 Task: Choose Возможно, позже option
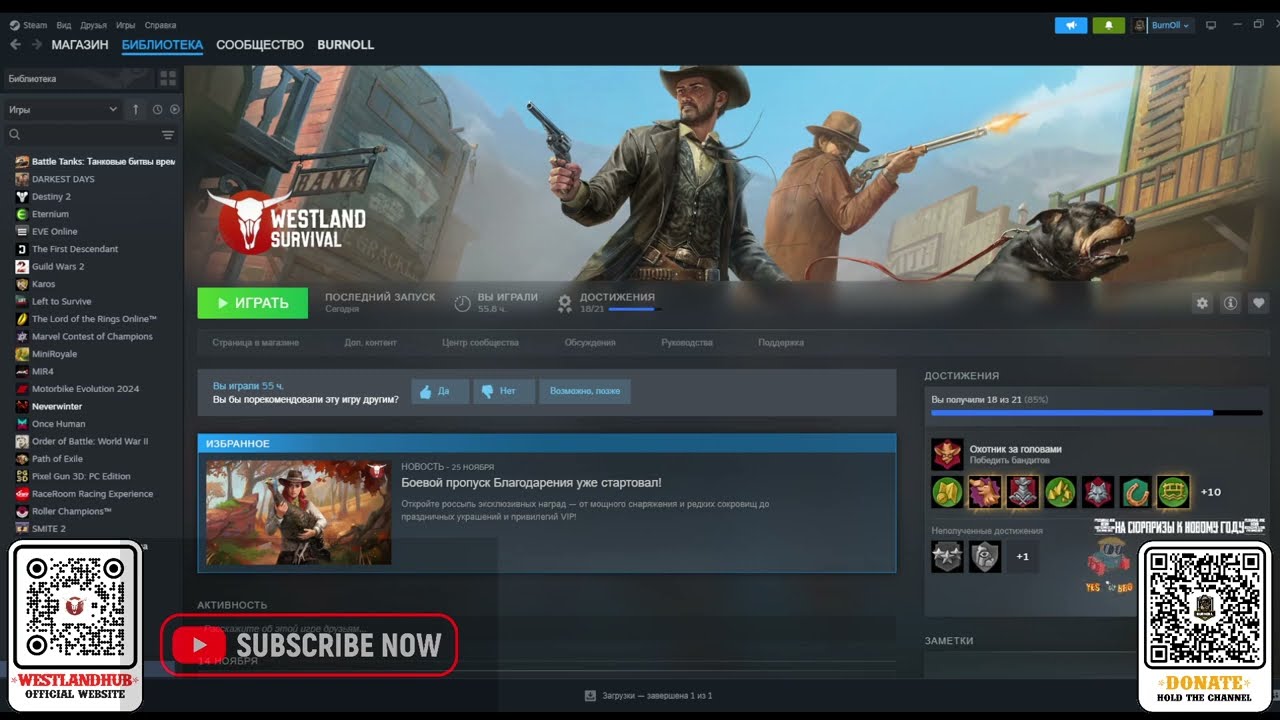[x=585, y=391]
